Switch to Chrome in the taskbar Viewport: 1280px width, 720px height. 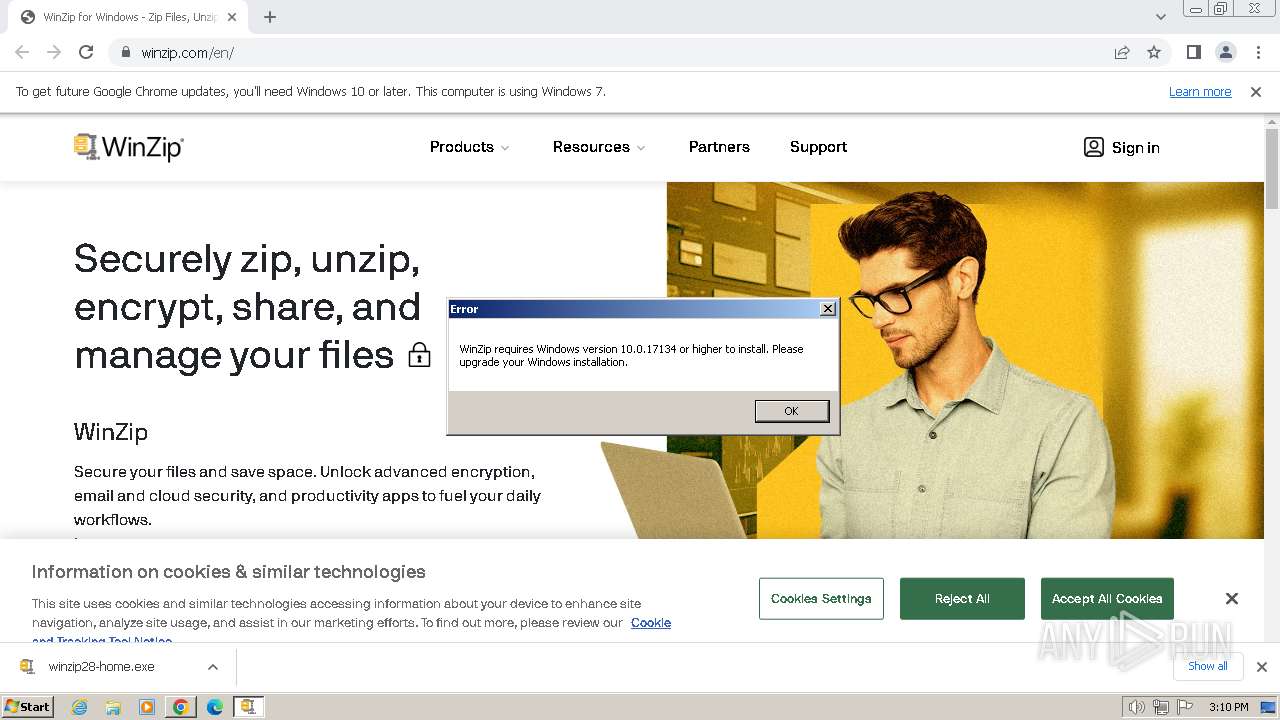pos(181,707)
